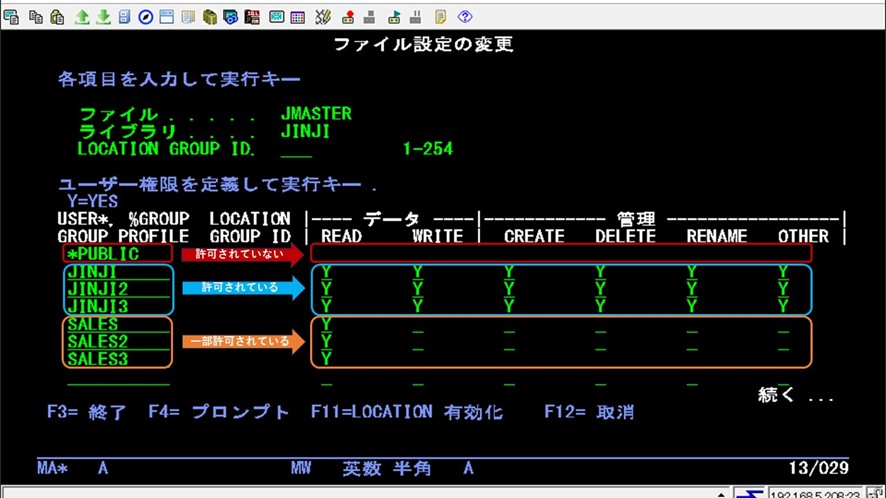Click the window layout toolbar icon
The height and width of the screenshot is (498, 886).
tap(167, 17)
